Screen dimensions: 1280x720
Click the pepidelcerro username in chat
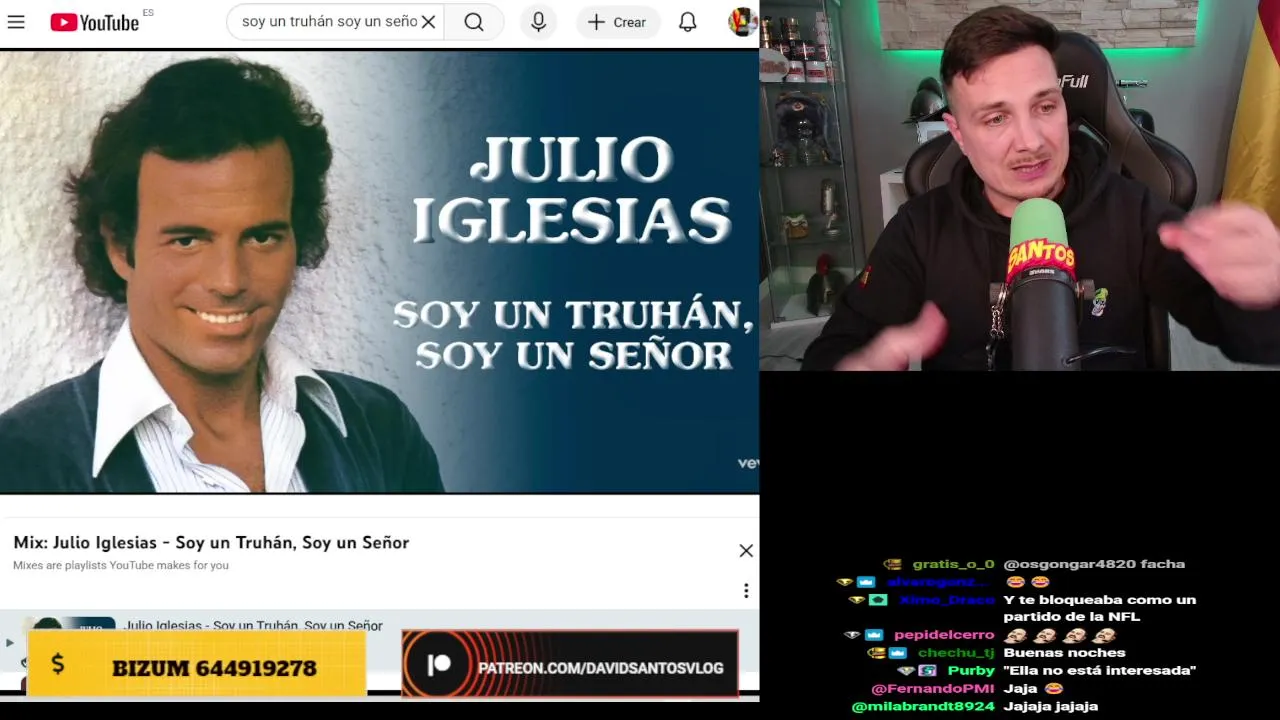(x=944, y=635)
